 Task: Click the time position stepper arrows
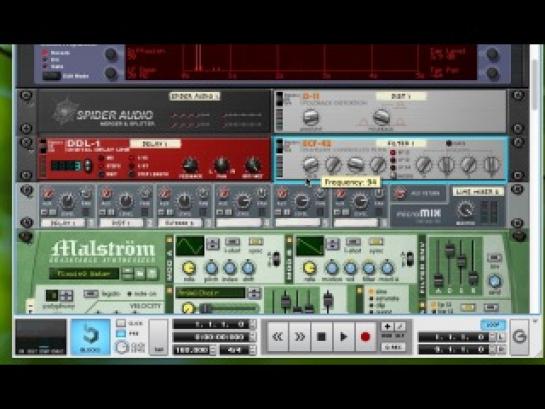[253, 337]
